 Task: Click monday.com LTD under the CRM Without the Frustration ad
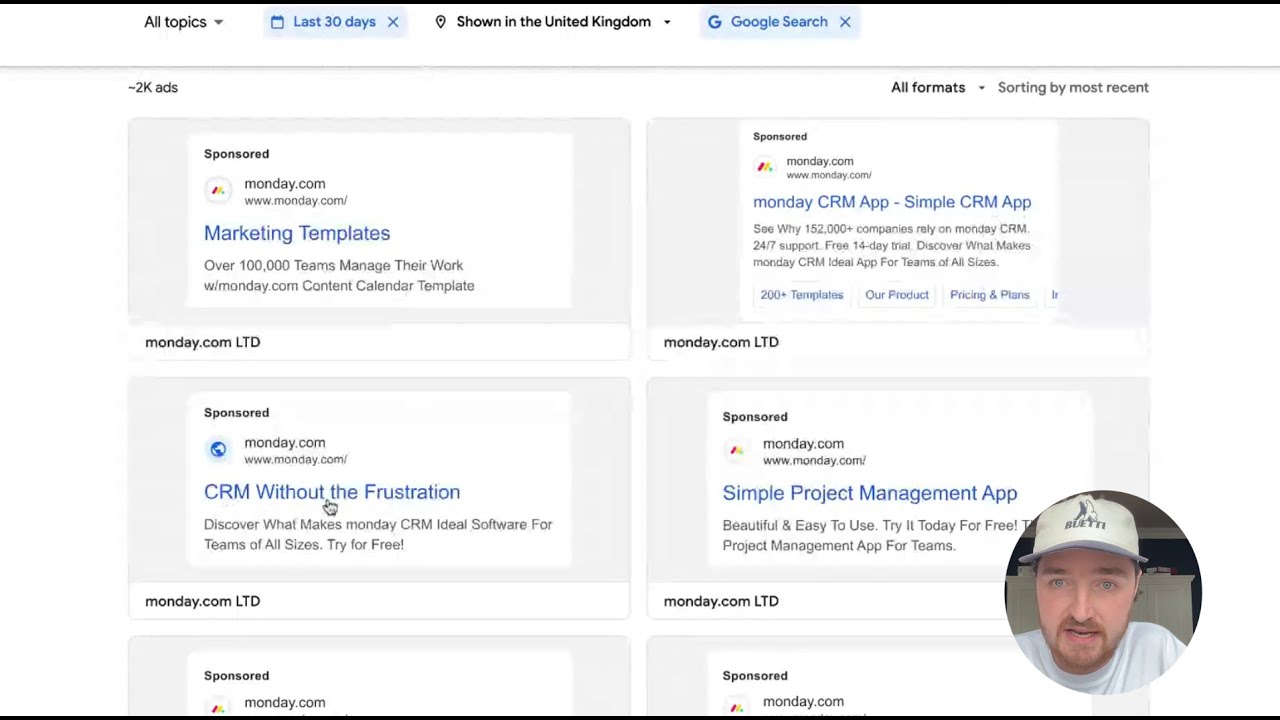tap(203, 601)
